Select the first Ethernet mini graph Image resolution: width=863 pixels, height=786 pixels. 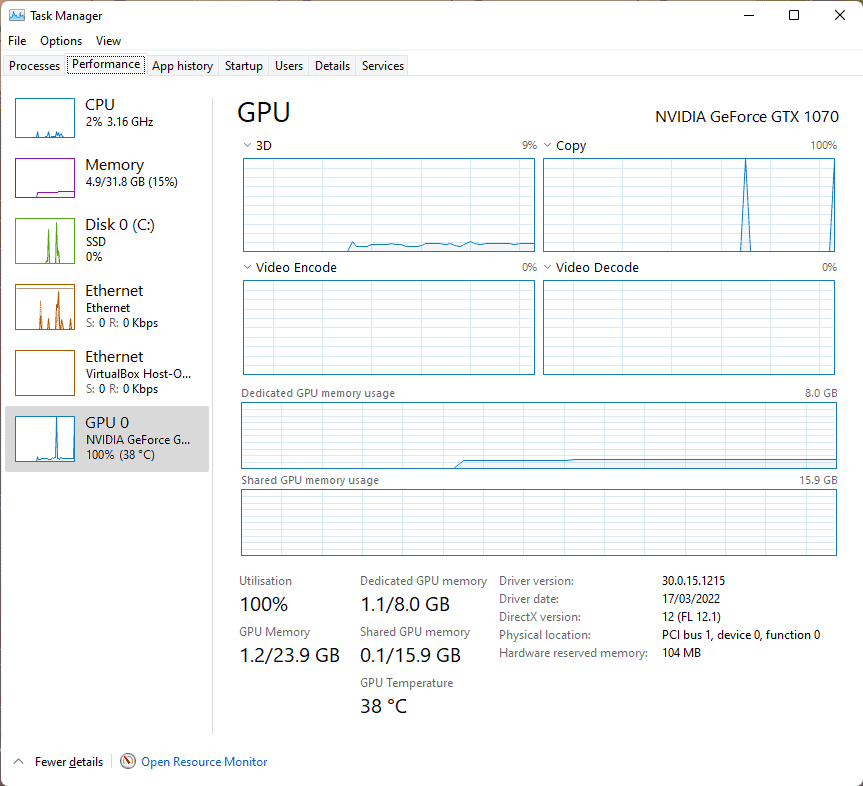pyautogui.click(x=45, y=307)
